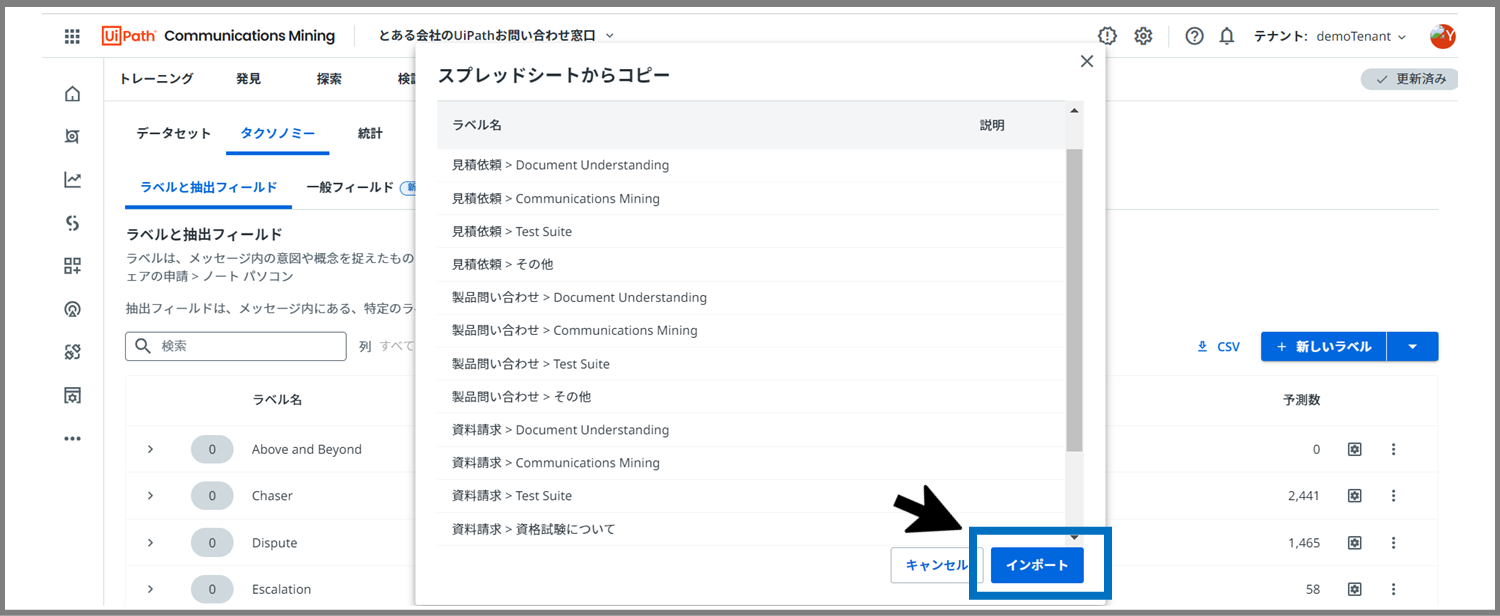This screenshot has width=1500, height=616.
Task: Select the ラベルと抽出フィールド sub-tab
Action: (x=209, y=187)
